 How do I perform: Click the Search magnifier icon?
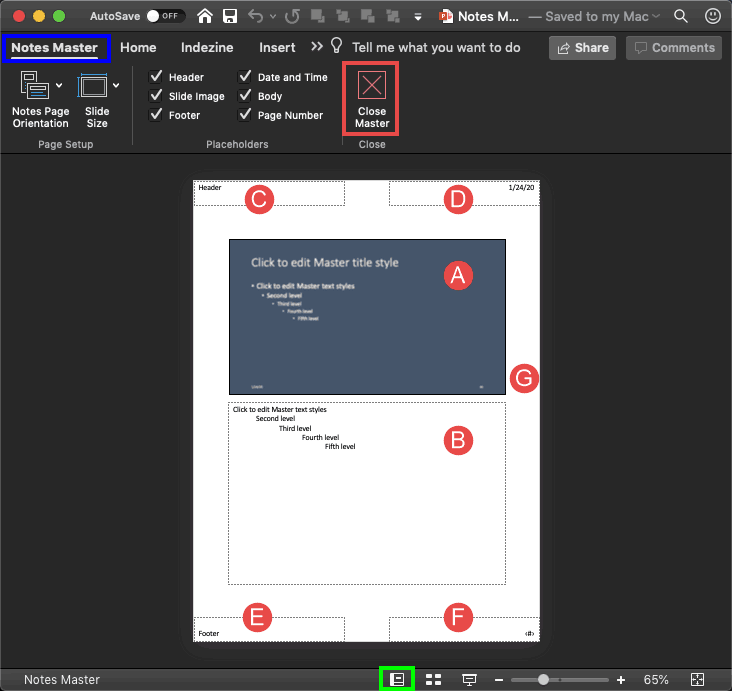click(x=681, y=16)
